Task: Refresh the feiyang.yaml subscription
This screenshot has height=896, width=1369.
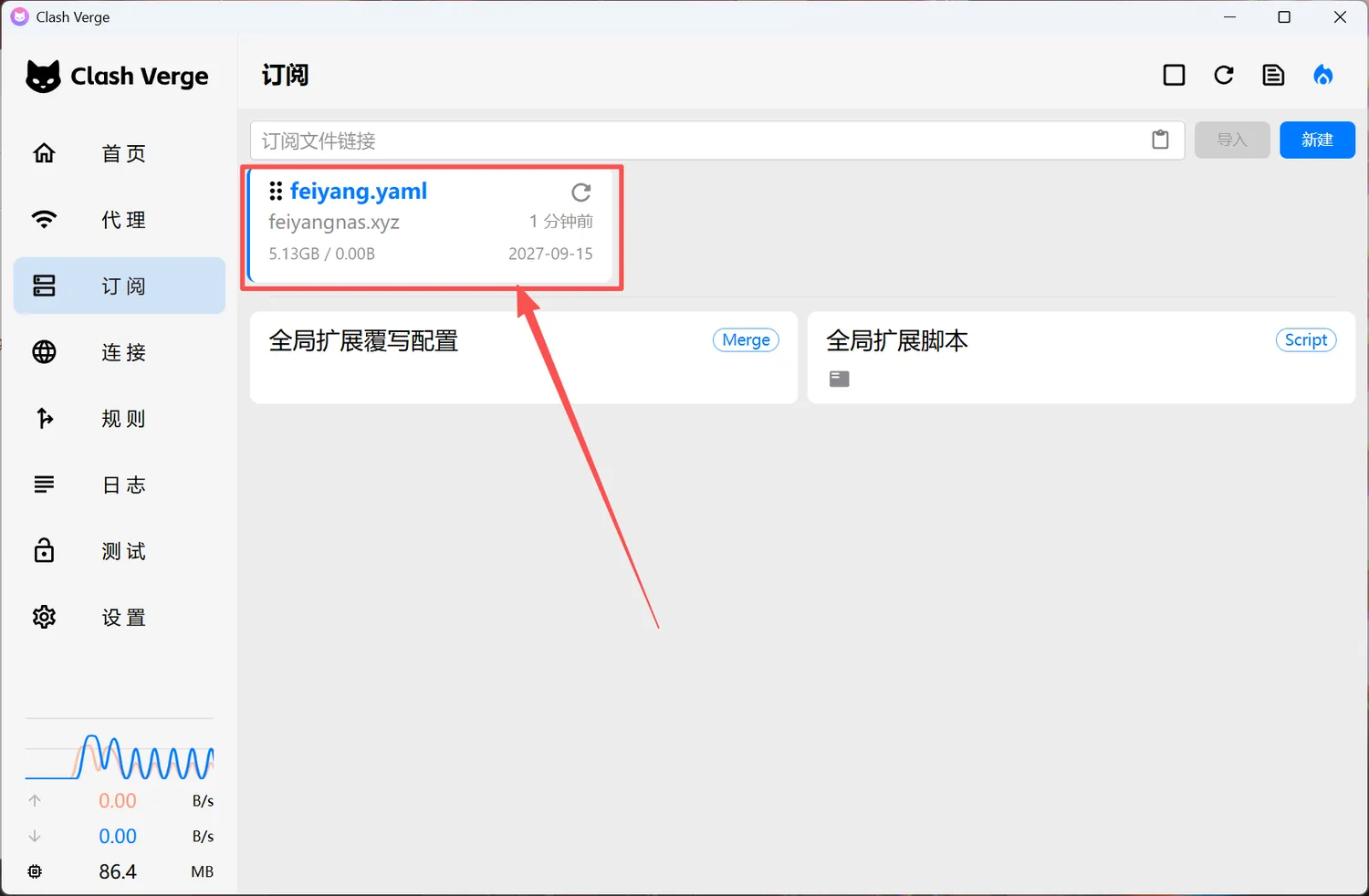Action: click(x=581, y=193)
